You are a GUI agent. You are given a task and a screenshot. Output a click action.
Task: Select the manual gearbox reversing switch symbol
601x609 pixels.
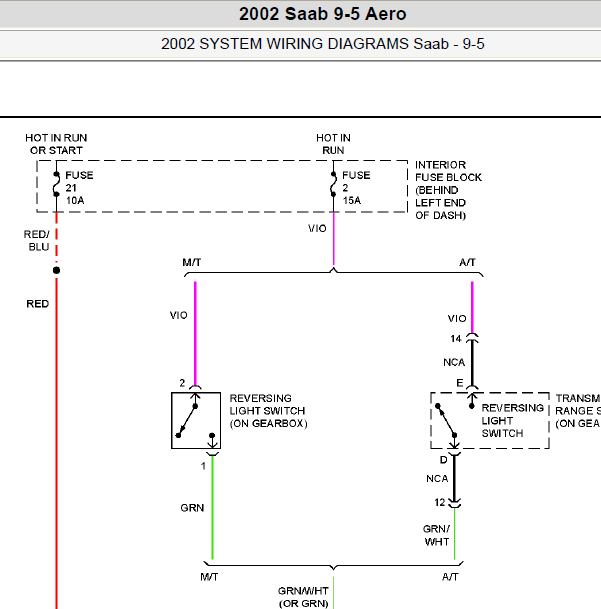point(196,421)
